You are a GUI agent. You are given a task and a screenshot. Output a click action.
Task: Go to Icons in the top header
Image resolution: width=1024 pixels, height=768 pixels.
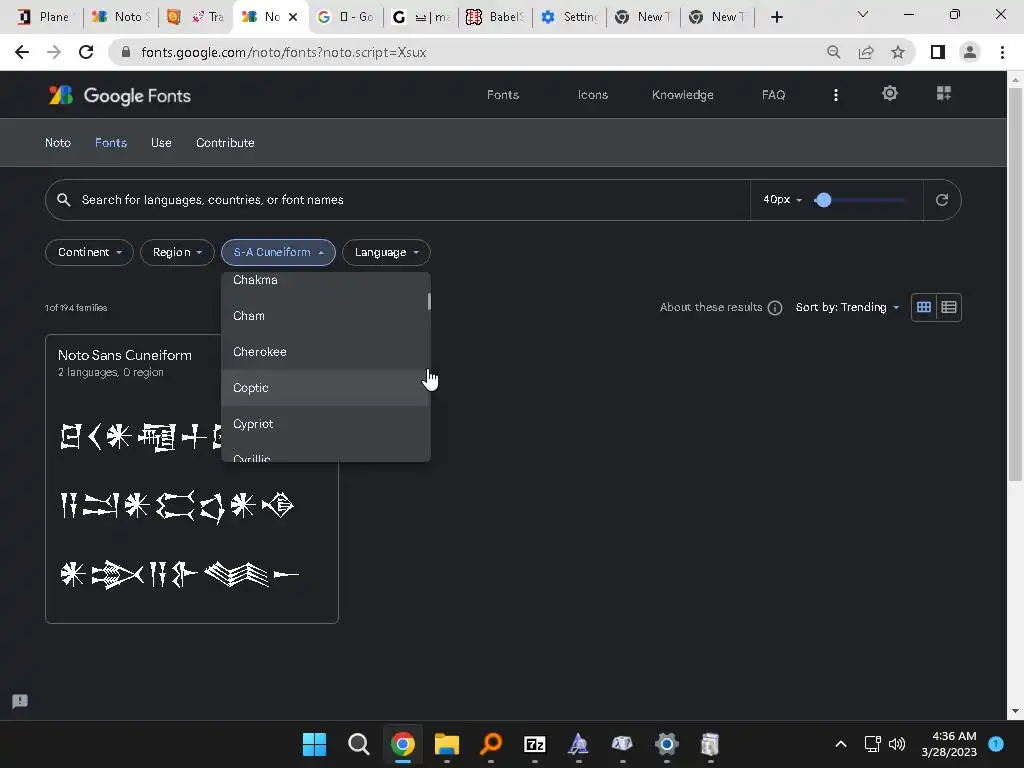pos(592,95)
